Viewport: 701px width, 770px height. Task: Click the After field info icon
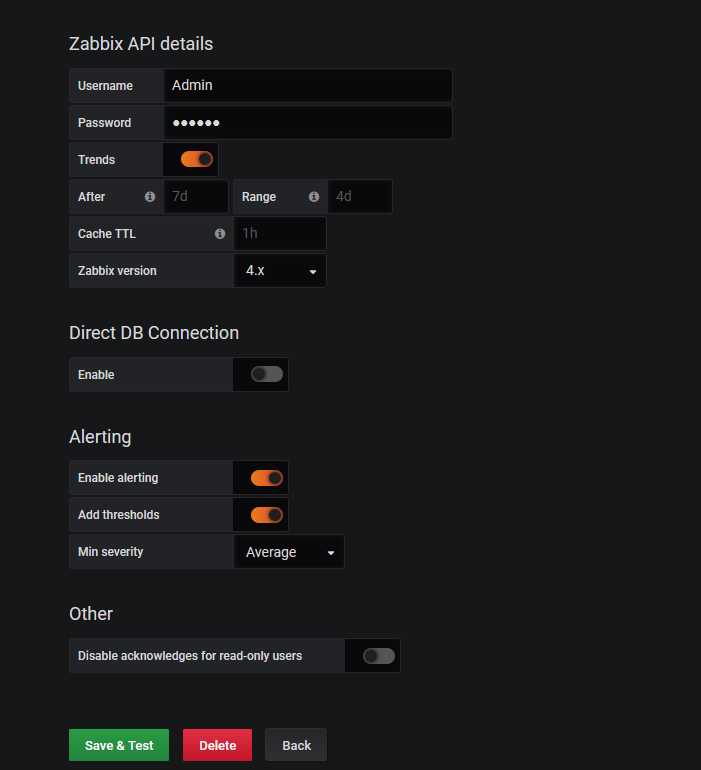[x=150, y=196]
